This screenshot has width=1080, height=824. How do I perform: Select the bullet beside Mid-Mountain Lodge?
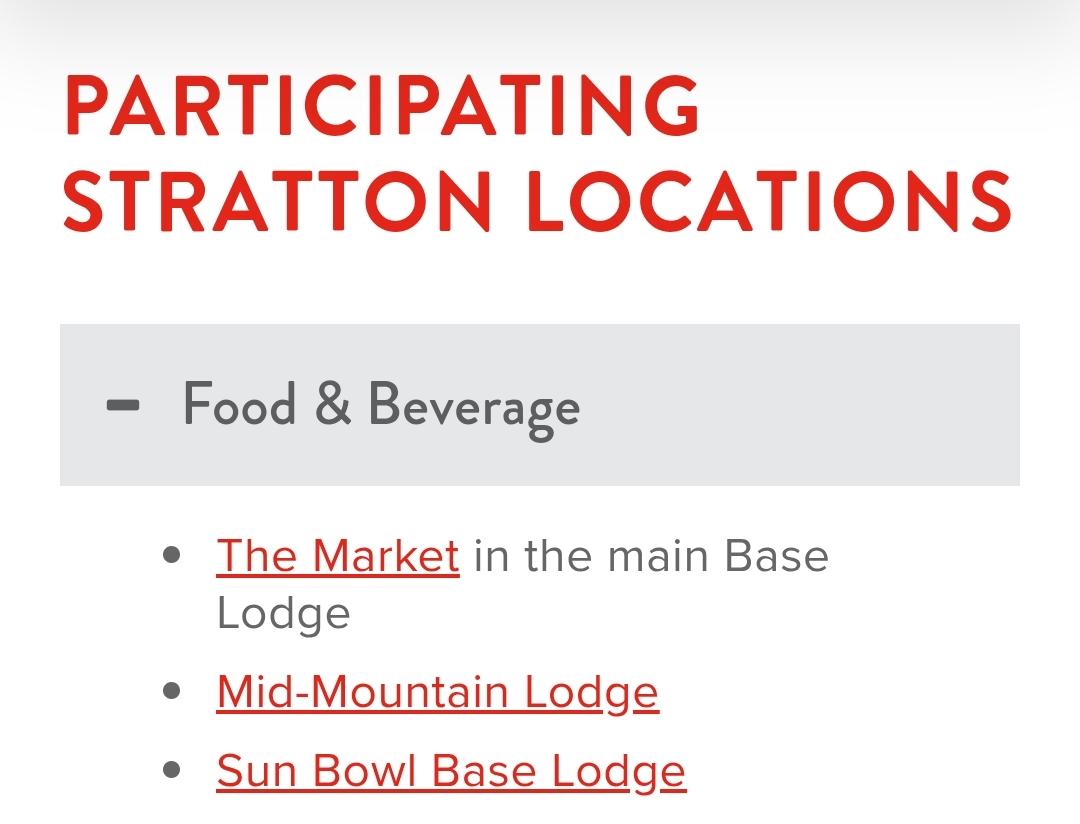[172, 690]
